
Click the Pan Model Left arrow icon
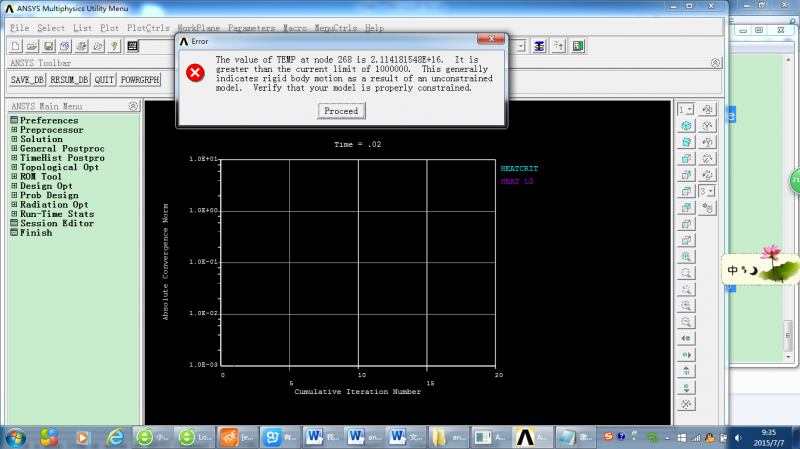pyautogui.click(x=686, y=338)
